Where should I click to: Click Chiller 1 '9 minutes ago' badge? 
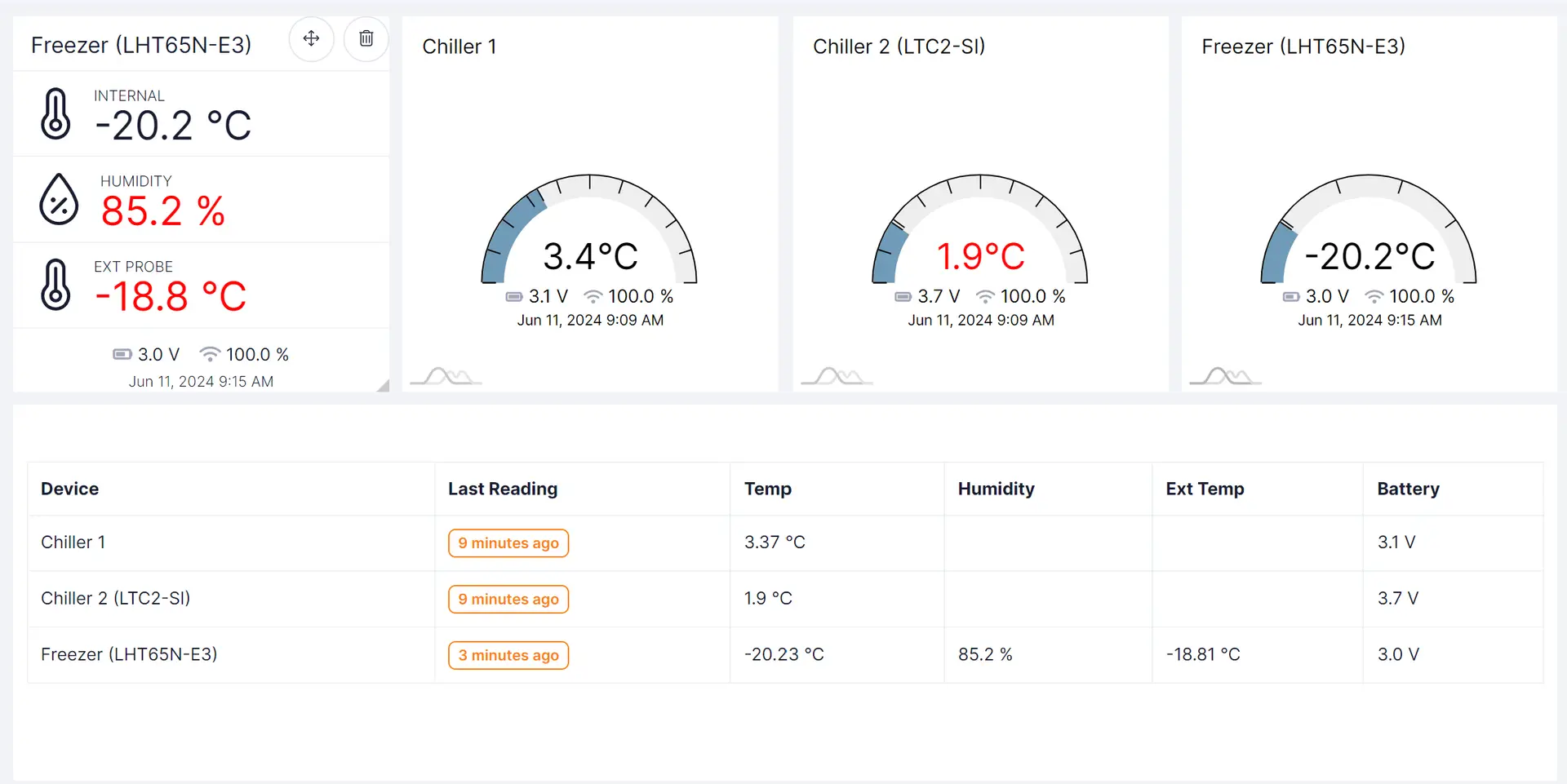click(x=508, y=543)
